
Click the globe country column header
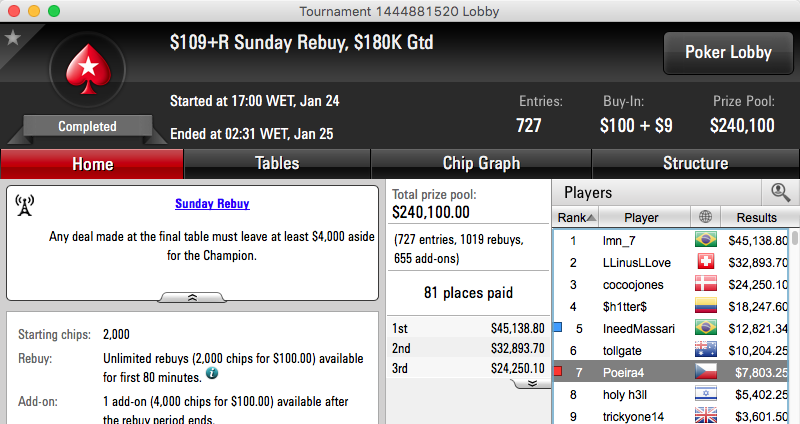click(705, 217)
